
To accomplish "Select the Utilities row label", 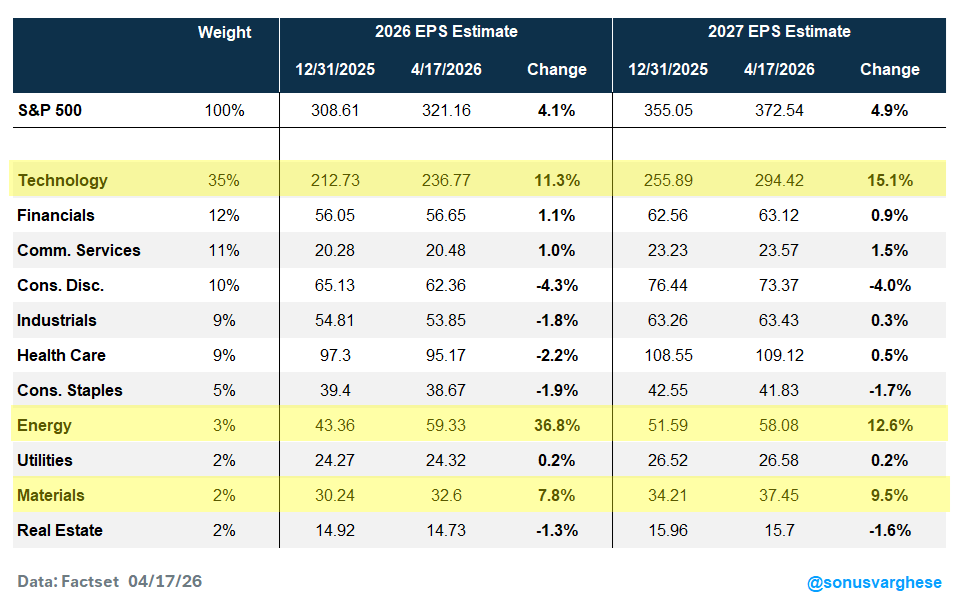I will 45,460.
